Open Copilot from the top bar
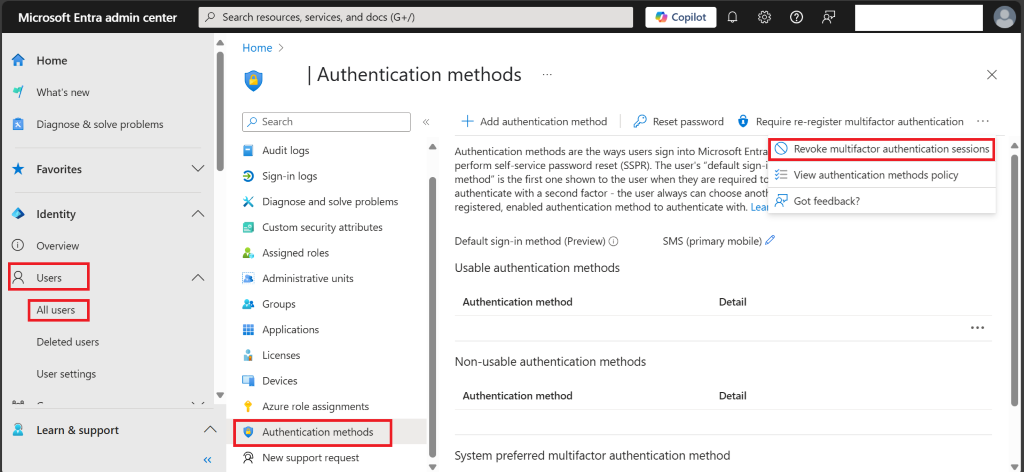 (680, 18)
